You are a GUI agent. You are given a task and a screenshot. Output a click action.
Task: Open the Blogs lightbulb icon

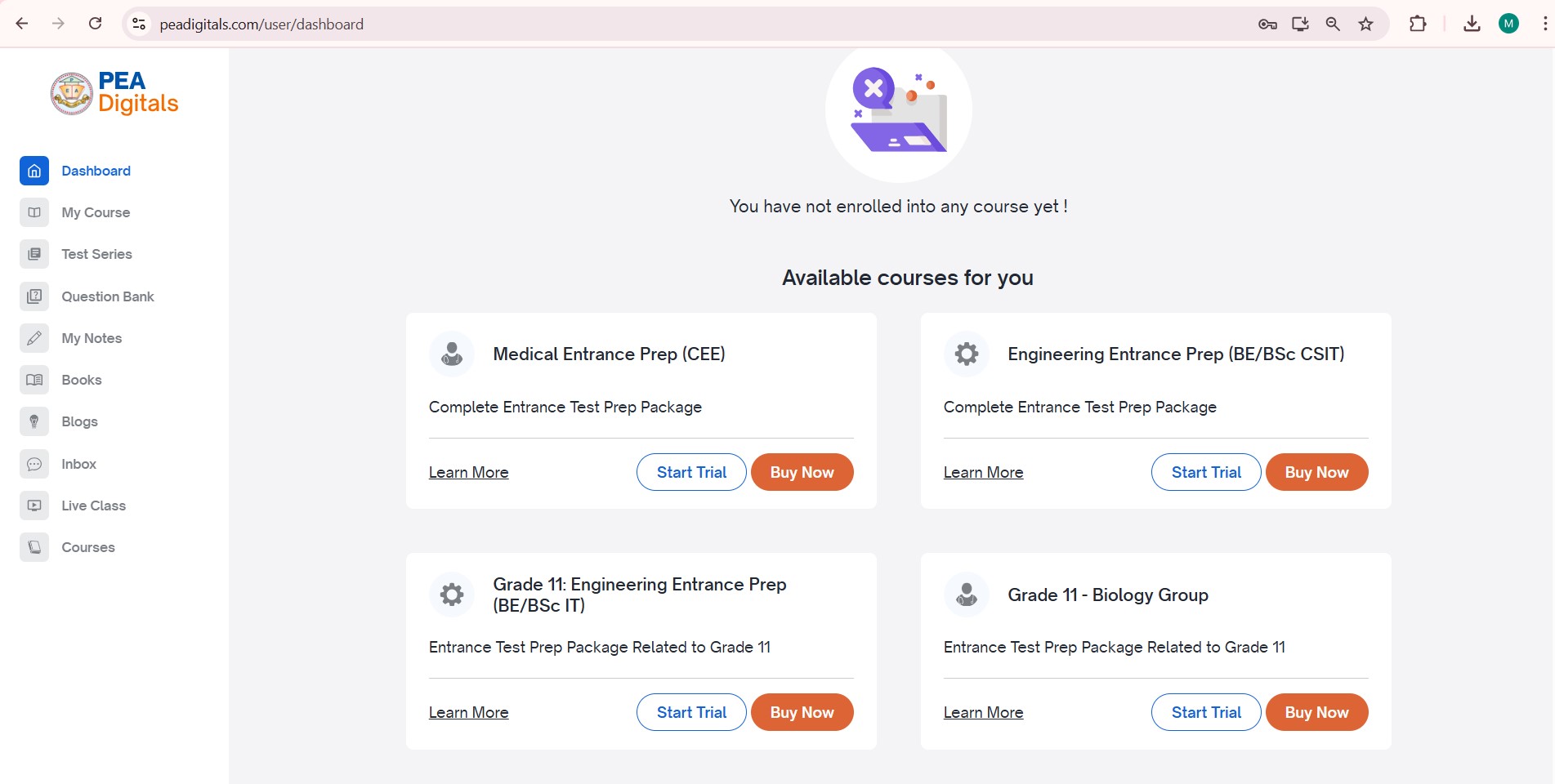point(34,421)
